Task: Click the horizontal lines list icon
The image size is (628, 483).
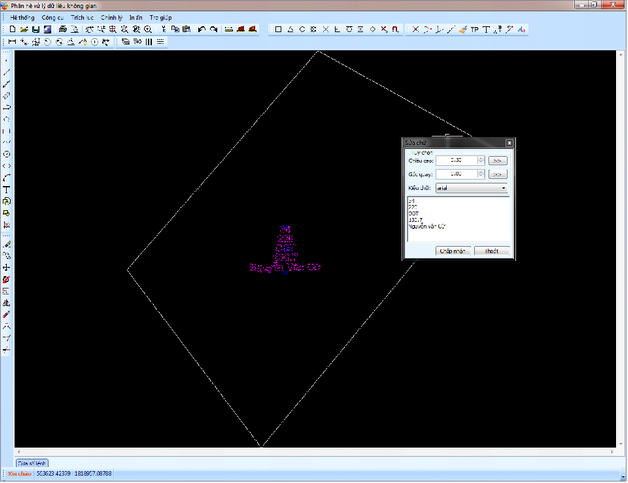Action: point(161,42)
